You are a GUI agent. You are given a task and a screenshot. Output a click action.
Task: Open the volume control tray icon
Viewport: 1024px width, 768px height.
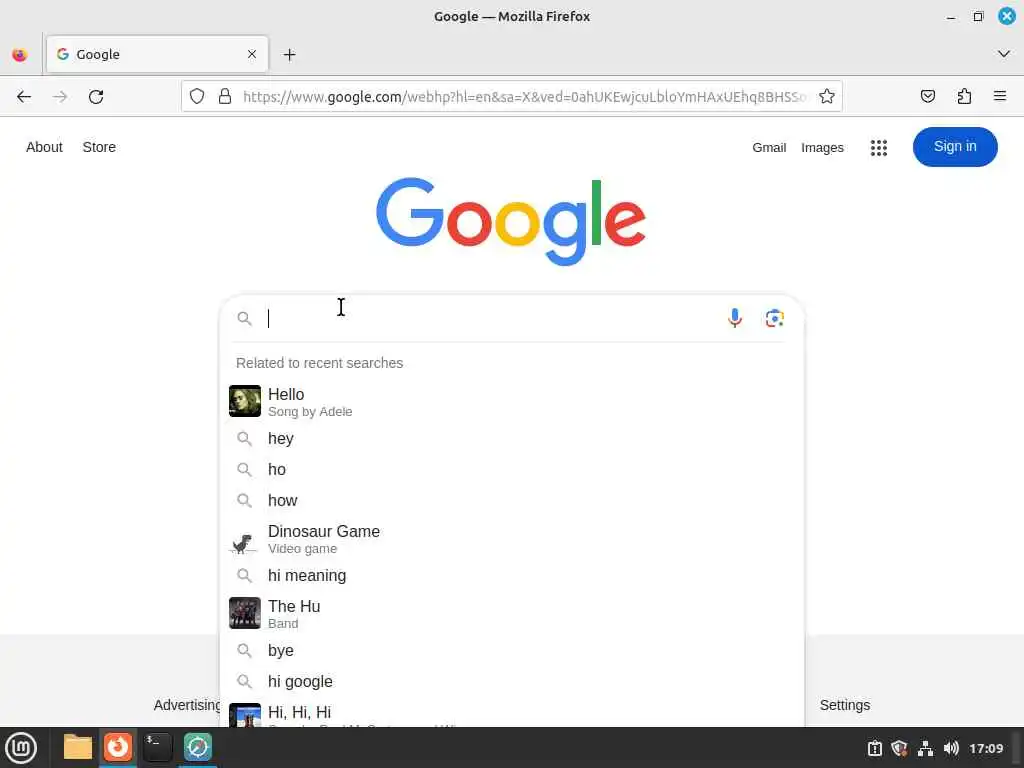pos(951,748)
